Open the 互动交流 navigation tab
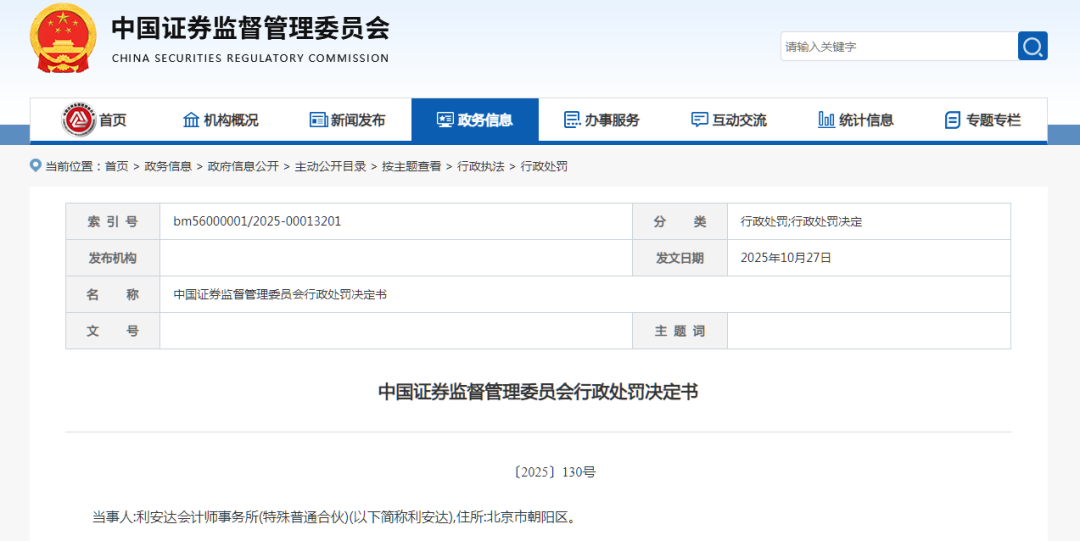The width and height of the screenshot is (1080, 541). coord(729,120)
